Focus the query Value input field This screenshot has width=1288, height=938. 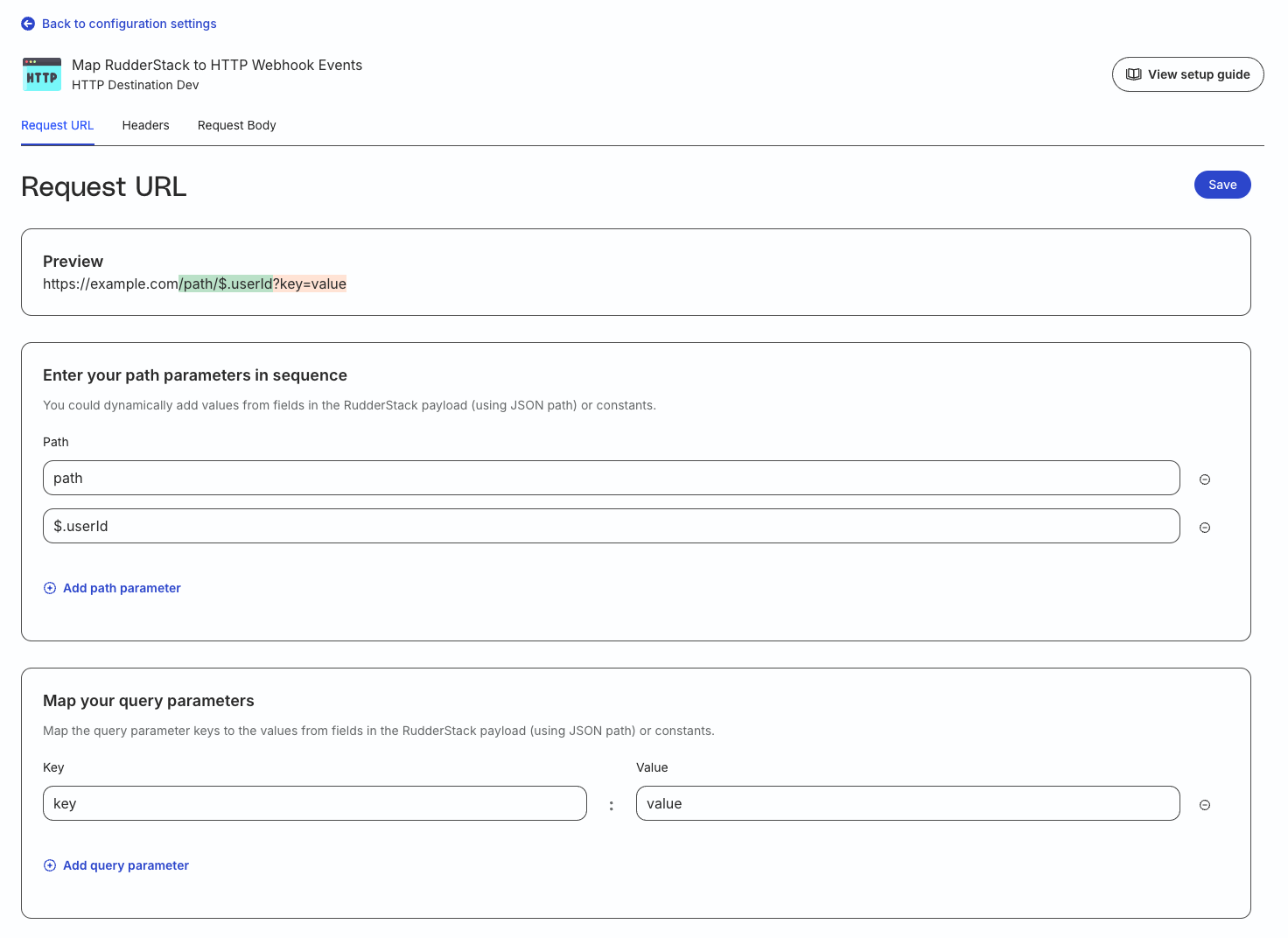(908, 803)
